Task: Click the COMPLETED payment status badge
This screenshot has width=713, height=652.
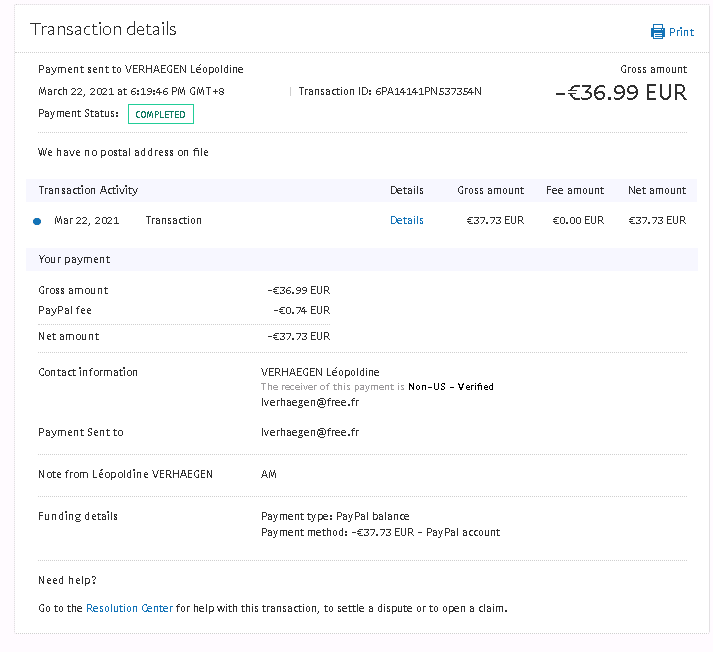Action: click(160, 114)
